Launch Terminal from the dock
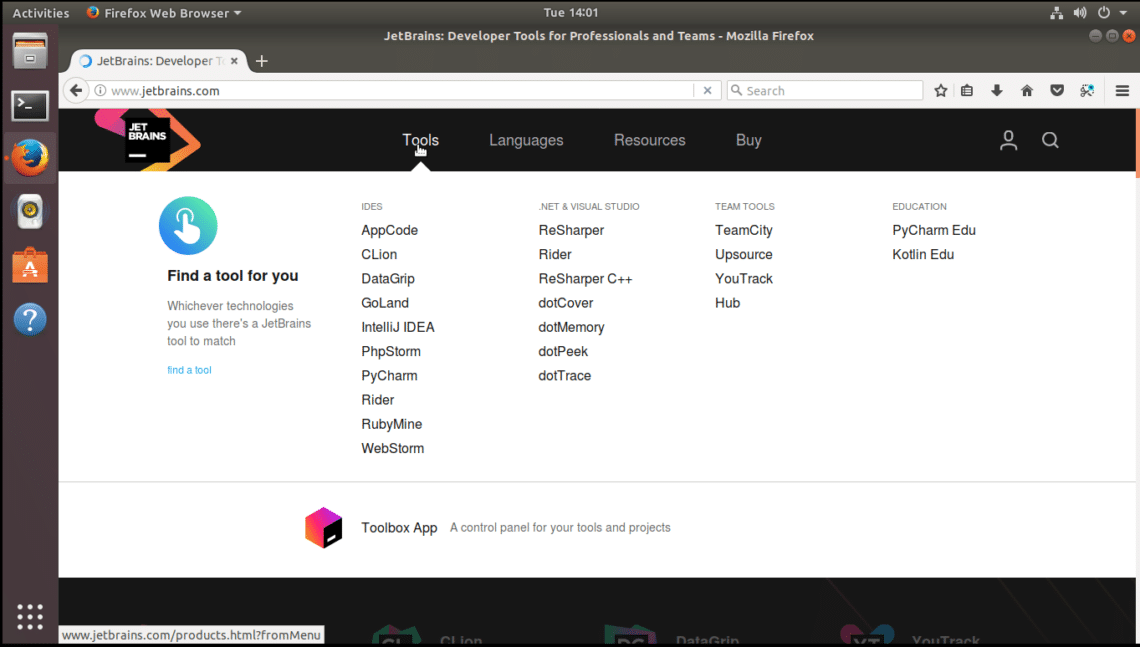1140x647 pixels. pos(30,105)
